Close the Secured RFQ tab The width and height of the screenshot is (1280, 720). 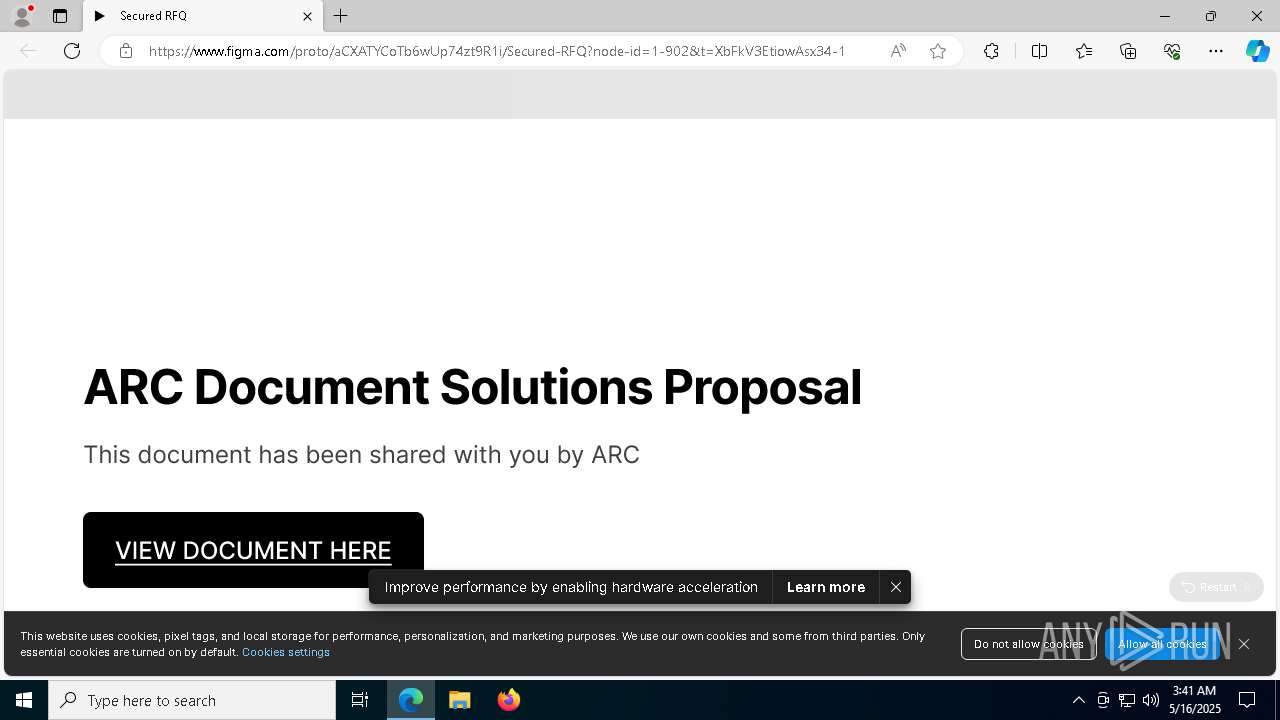point(307,16)
